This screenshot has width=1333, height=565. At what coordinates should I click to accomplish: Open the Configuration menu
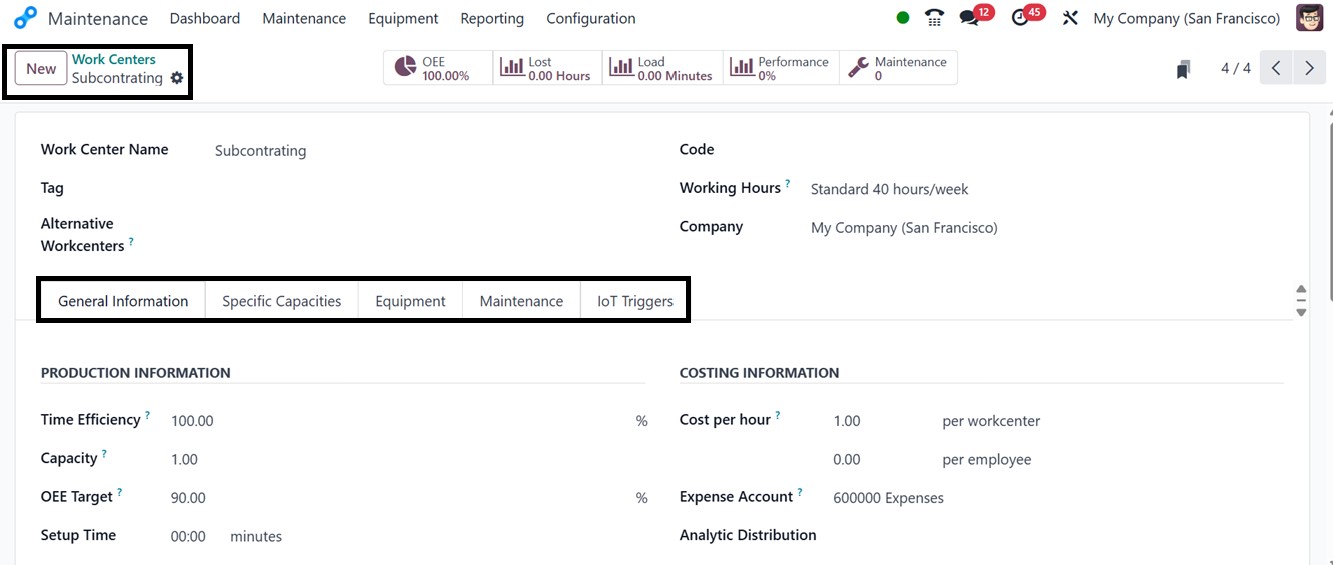590,18
